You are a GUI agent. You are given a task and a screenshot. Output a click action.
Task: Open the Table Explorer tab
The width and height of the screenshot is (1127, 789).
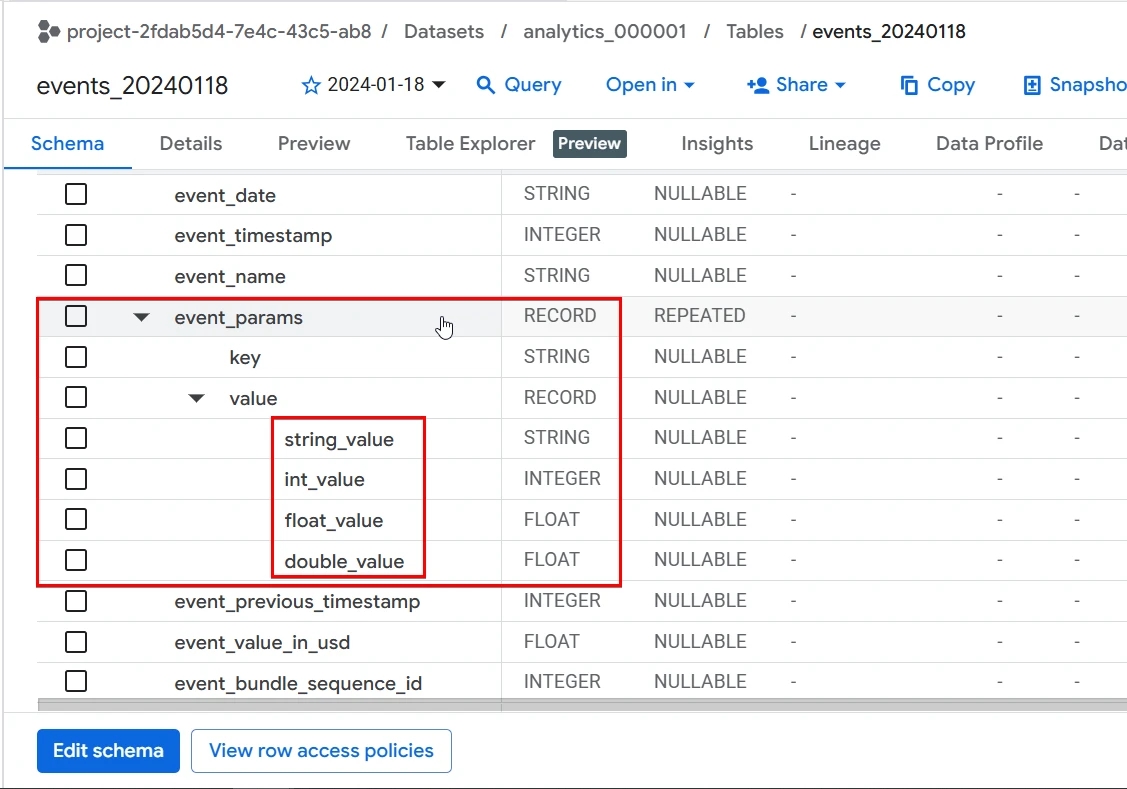470,144
